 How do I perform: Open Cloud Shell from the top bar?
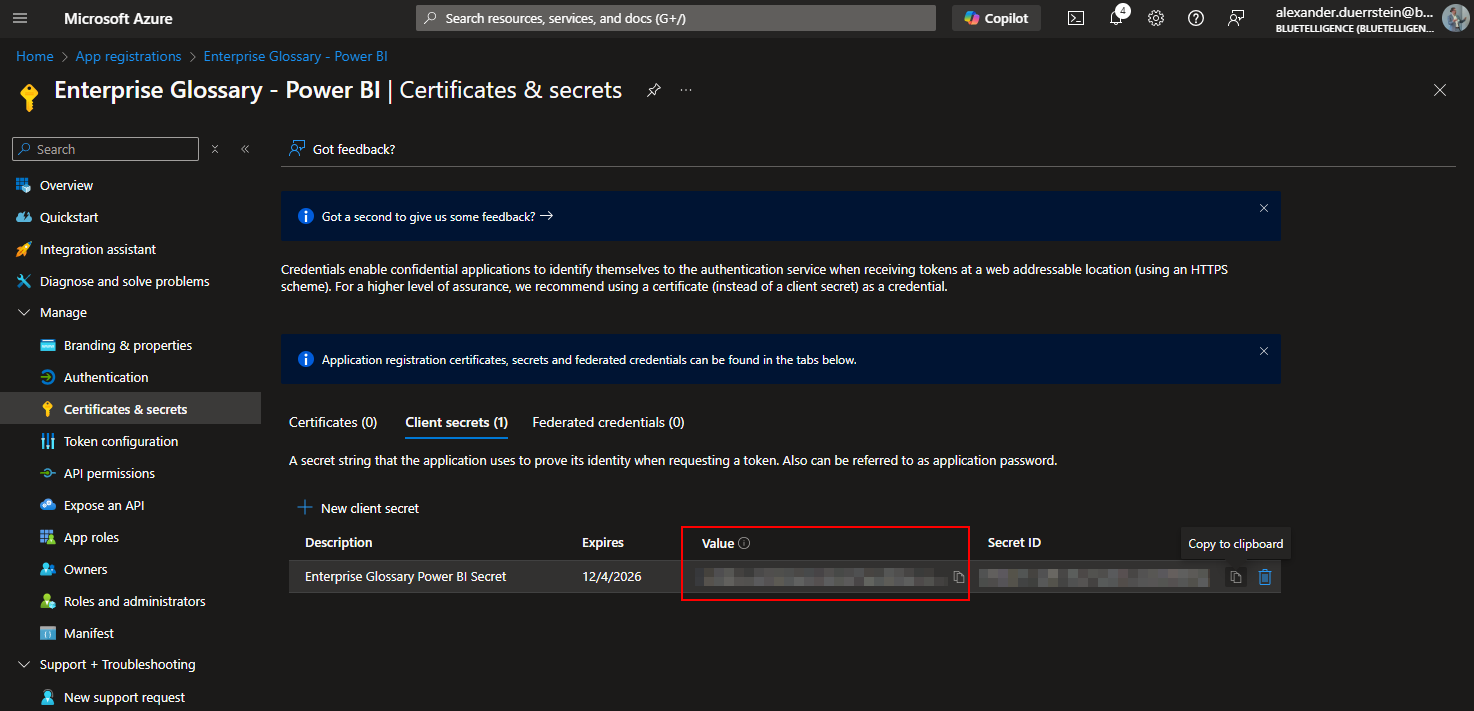tap(1076, 18)
